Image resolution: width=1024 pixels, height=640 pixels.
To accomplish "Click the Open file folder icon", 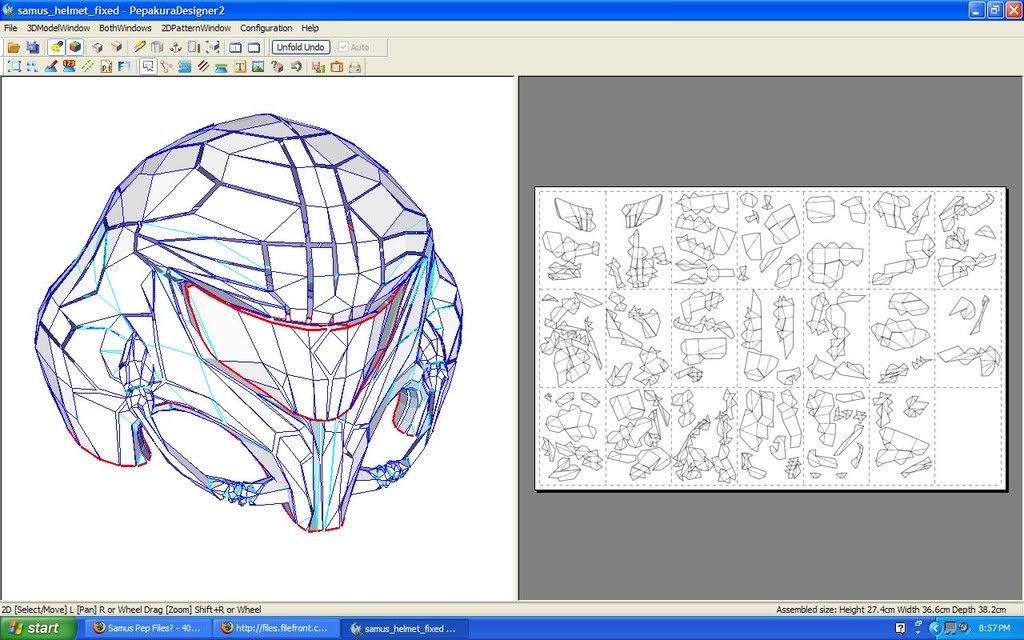I will coord(14,47).
